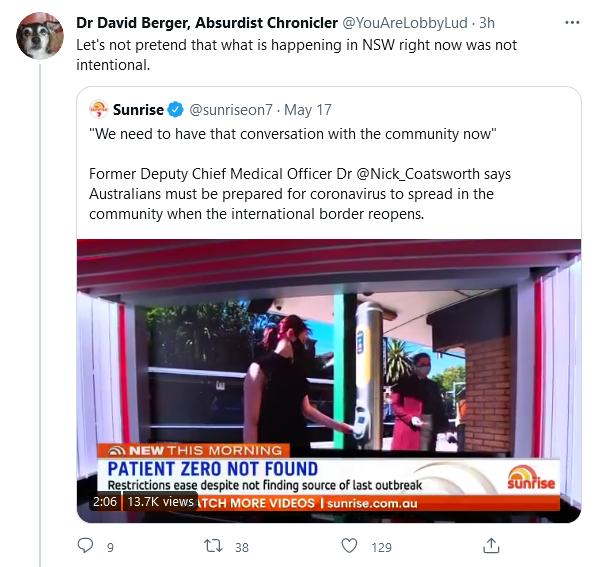Open the May 17 quoted tweet date
Viewport: 598px width, 567px height.
click(308, 110)
